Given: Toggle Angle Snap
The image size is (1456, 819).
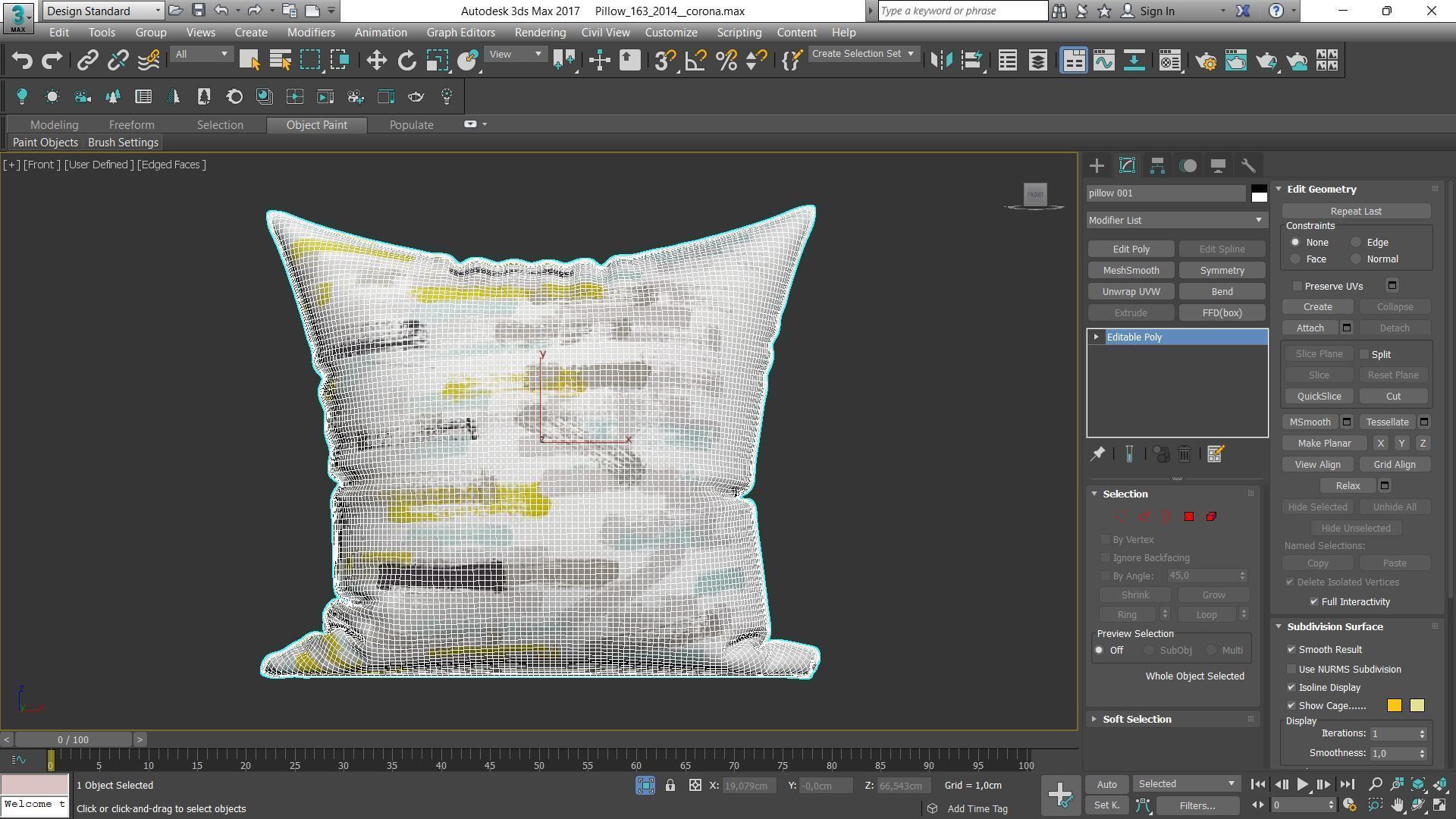Looking at the screenshot, I should (695, 61).
